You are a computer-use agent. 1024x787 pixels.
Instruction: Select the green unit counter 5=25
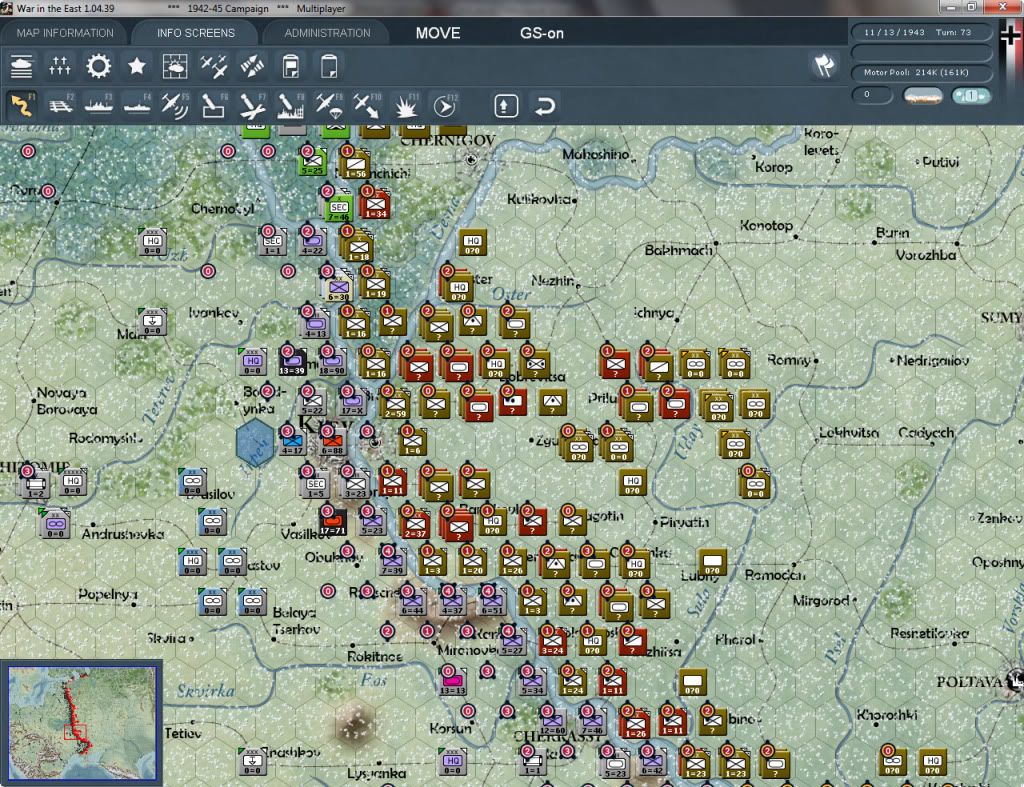(312, 162)
